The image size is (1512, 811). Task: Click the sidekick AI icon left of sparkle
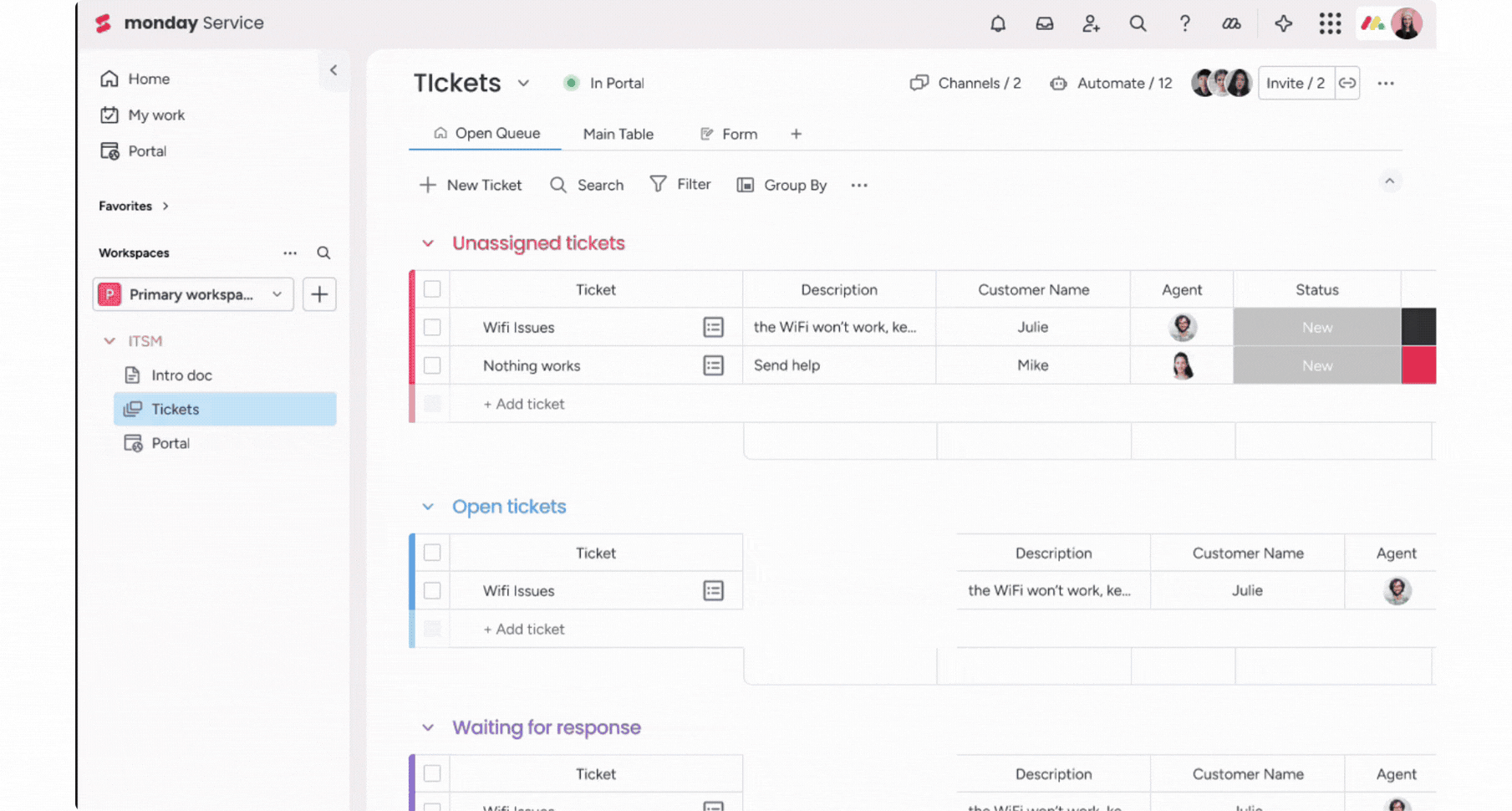[x=1231, y=23]
